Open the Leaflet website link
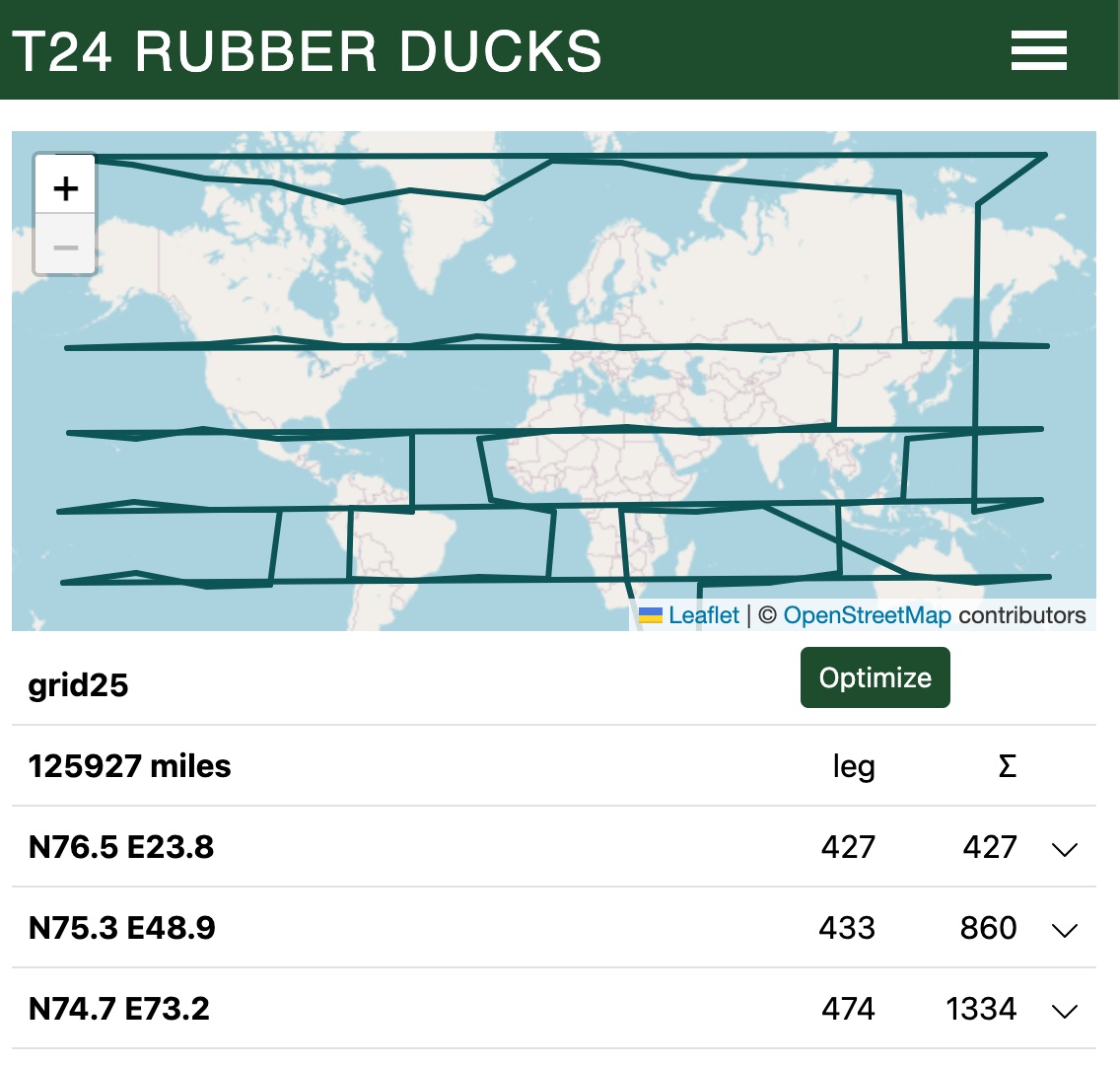Image resolution: width=1120 pixels, height=1065 pixels. click(702, 614)
